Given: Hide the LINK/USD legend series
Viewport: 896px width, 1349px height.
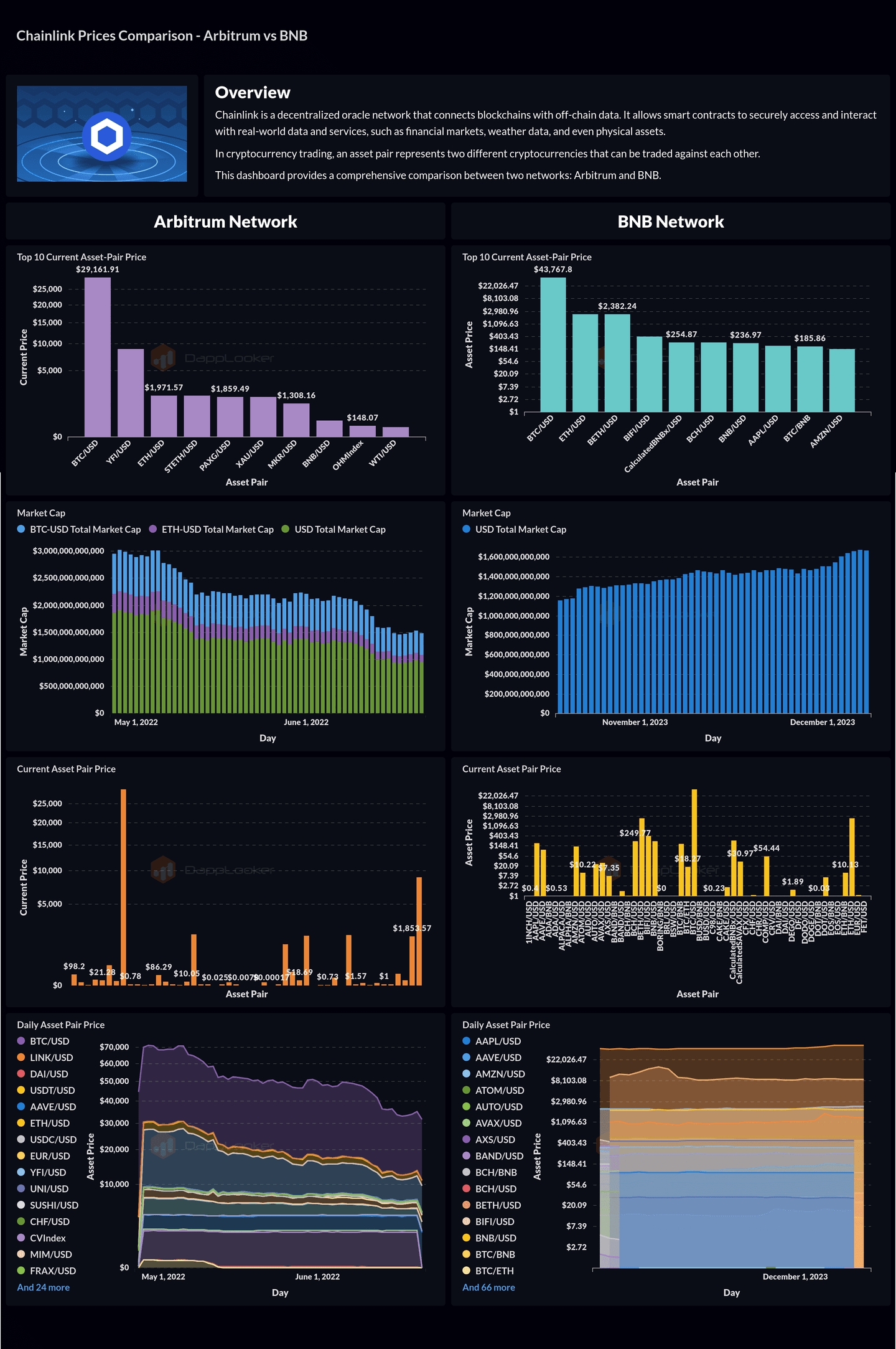Looking at the screenshot, I should [x=45, y=1057].
